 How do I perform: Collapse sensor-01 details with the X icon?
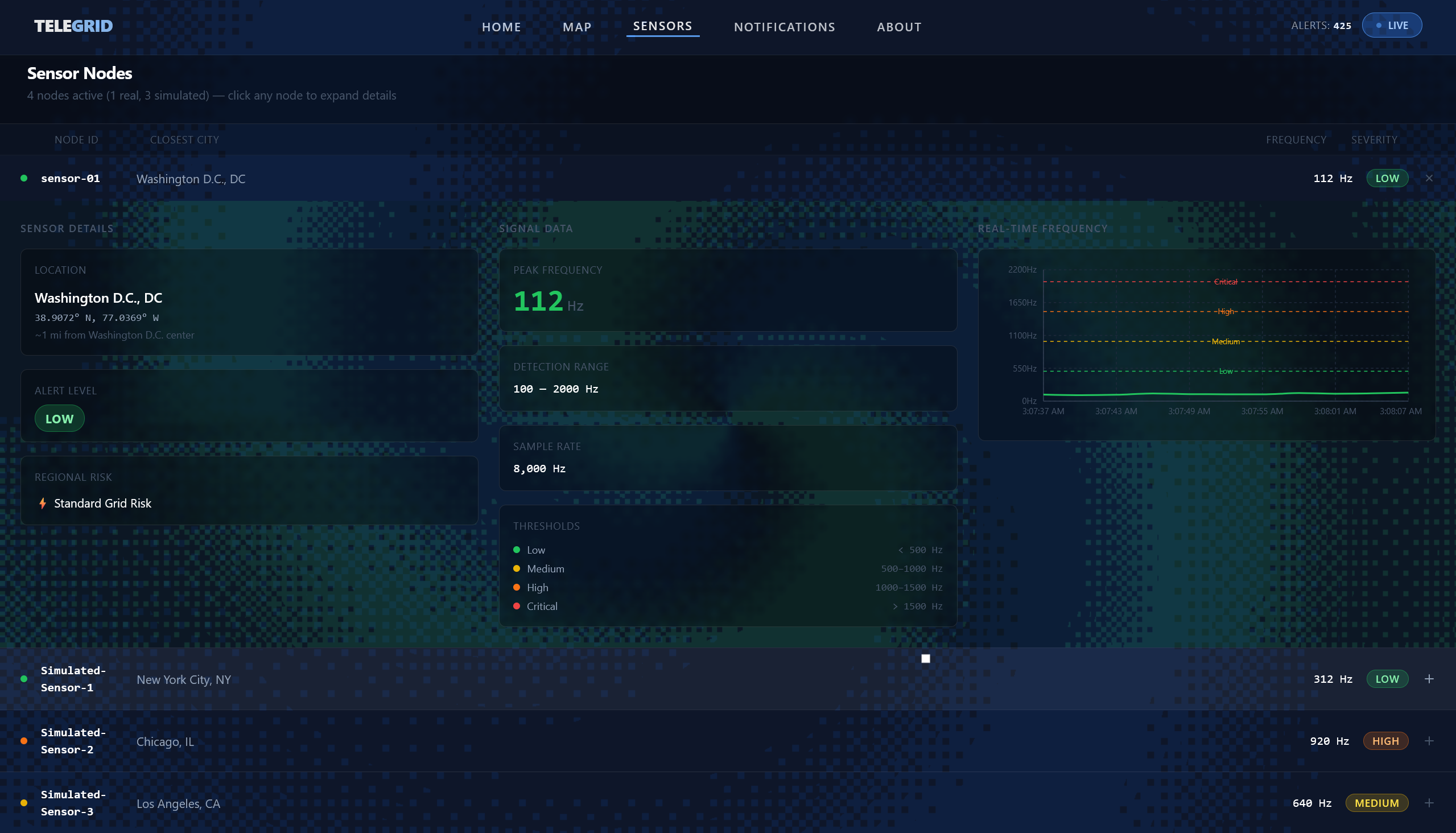click(x=1429, y=179)
